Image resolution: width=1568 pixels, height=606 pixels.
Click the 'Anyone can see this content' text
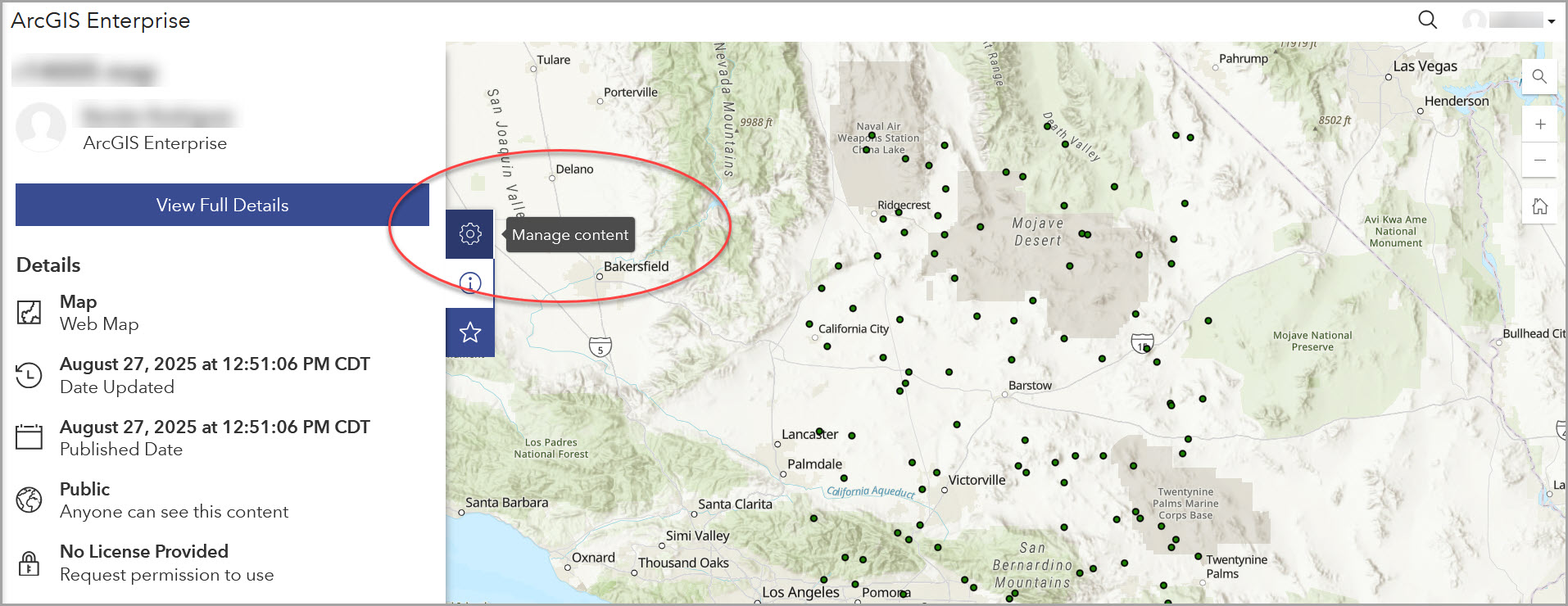coord(174,512)
